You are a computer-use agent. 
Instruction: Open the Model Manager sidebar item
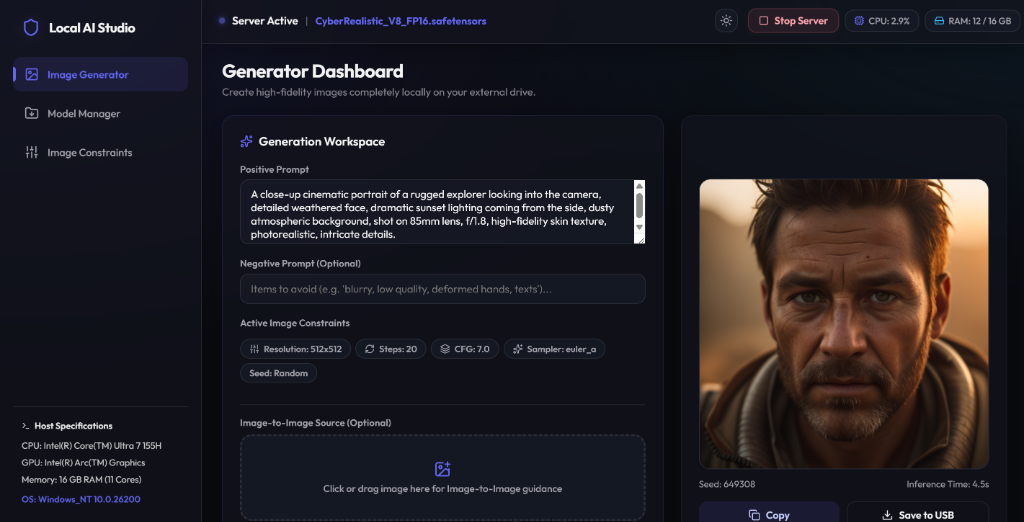101,114
